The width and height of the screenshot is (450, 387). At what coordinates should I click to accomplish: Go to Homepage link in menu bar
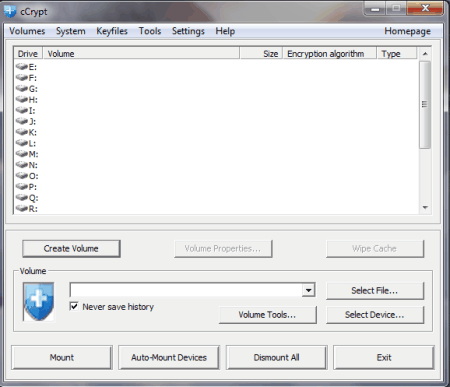pos(407,31)
